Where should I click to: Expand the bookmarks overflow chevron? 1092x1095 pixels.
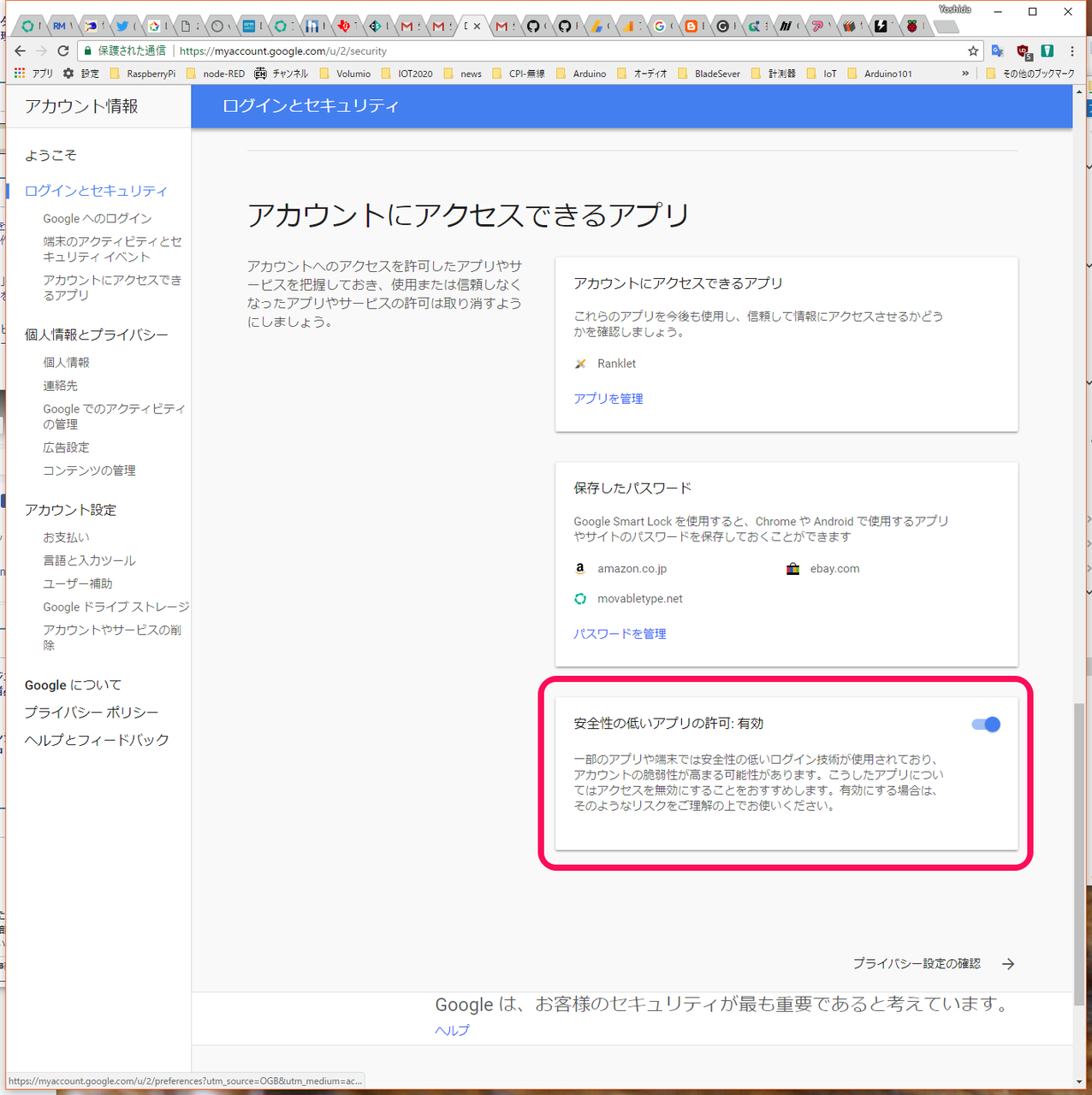965,74
